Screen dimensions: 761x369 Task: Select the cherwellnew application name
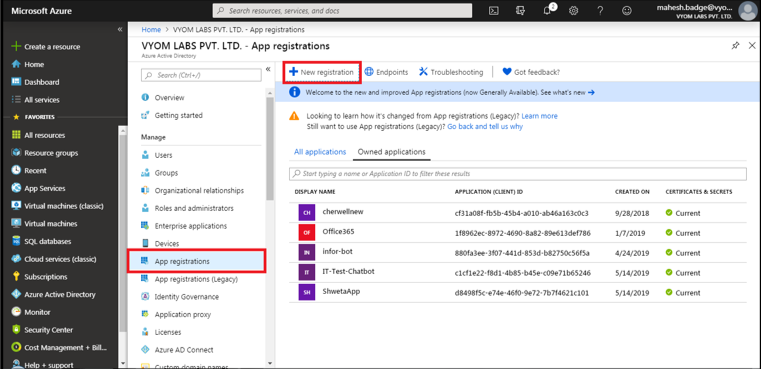click(x=342, y=212)
